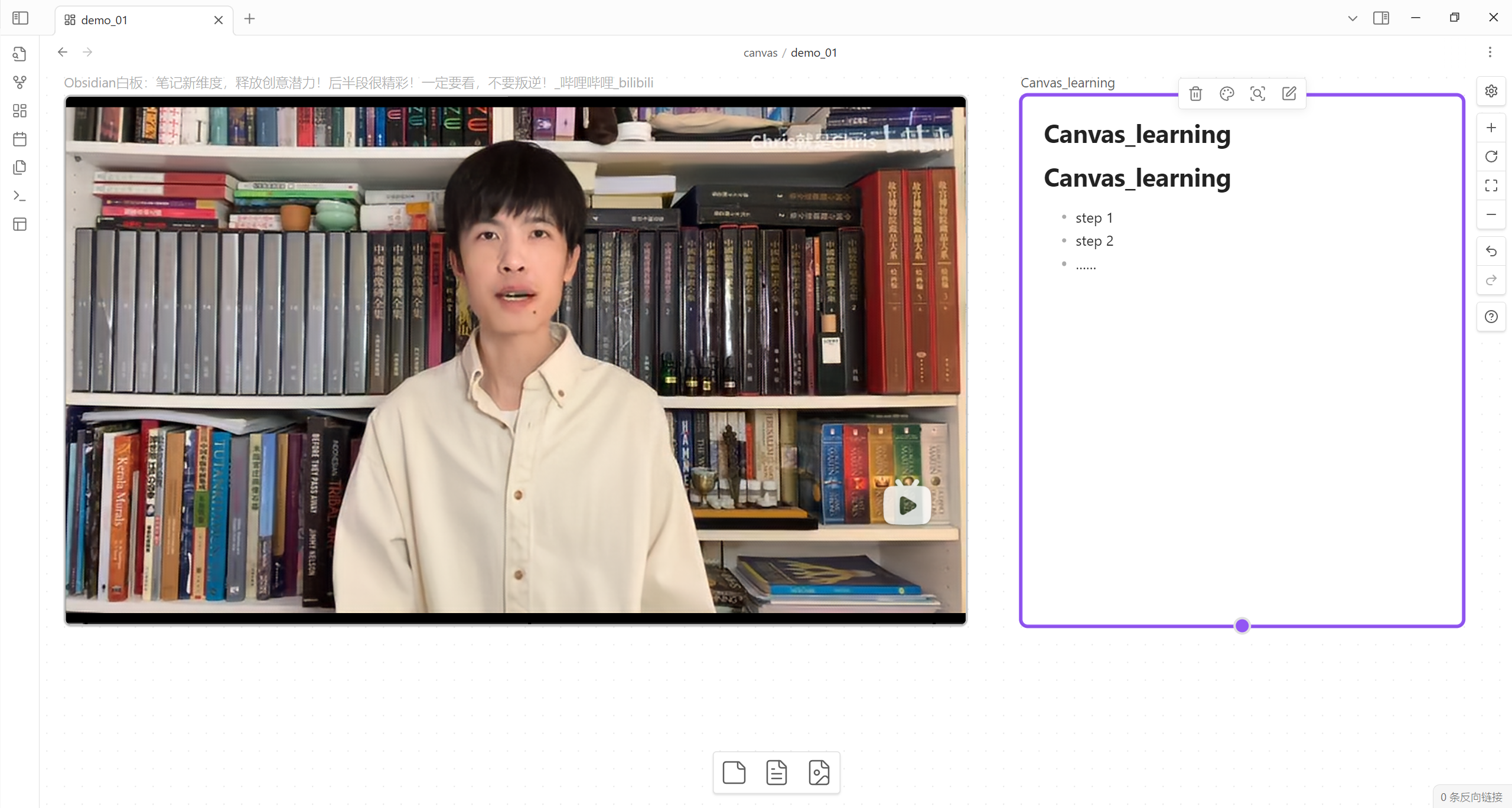Toggle the right sidebar
This screenshot has height=808, width=1512.
click(x=1381, y=18)
